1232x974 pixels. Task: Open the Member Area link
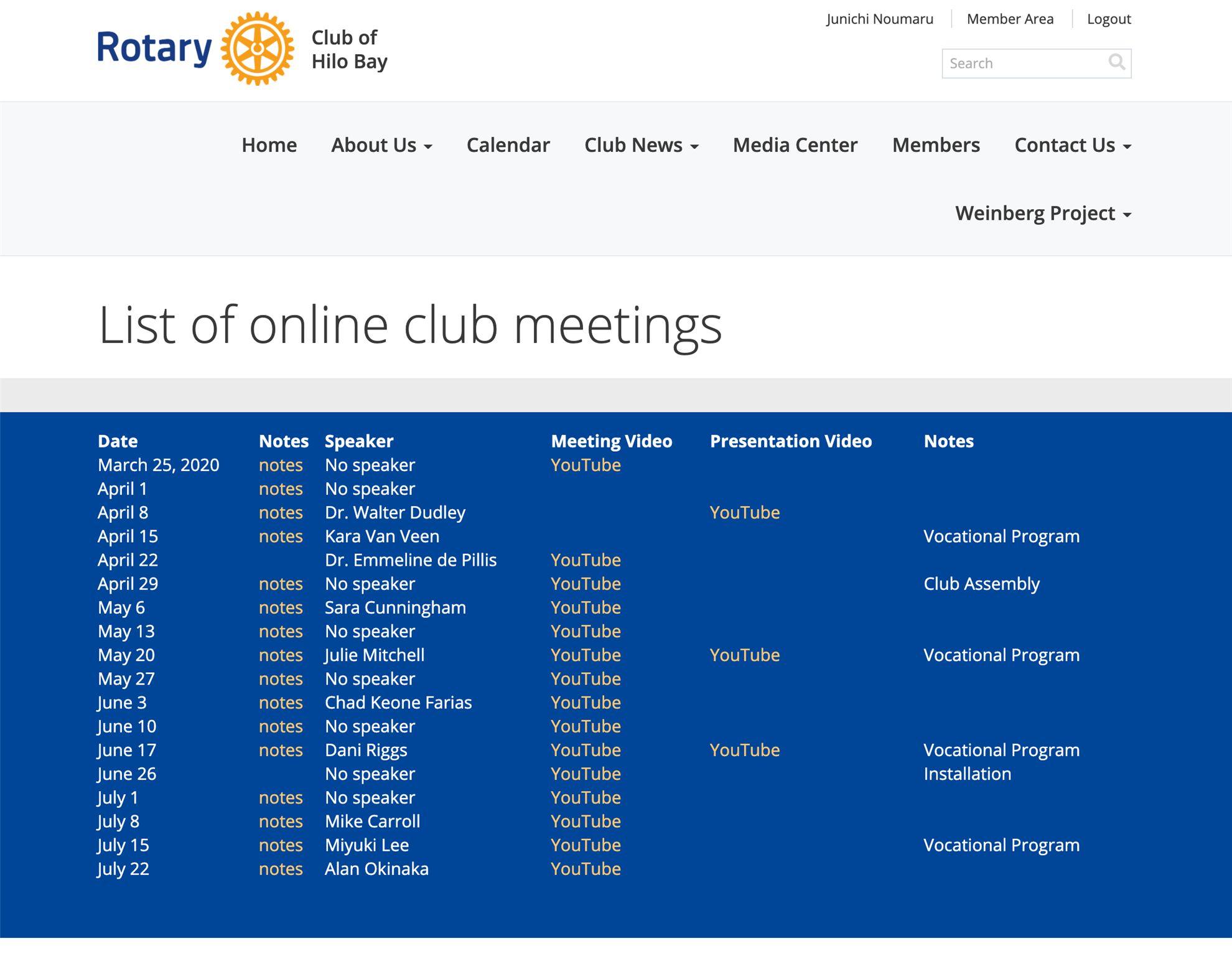click(1009, 19)
